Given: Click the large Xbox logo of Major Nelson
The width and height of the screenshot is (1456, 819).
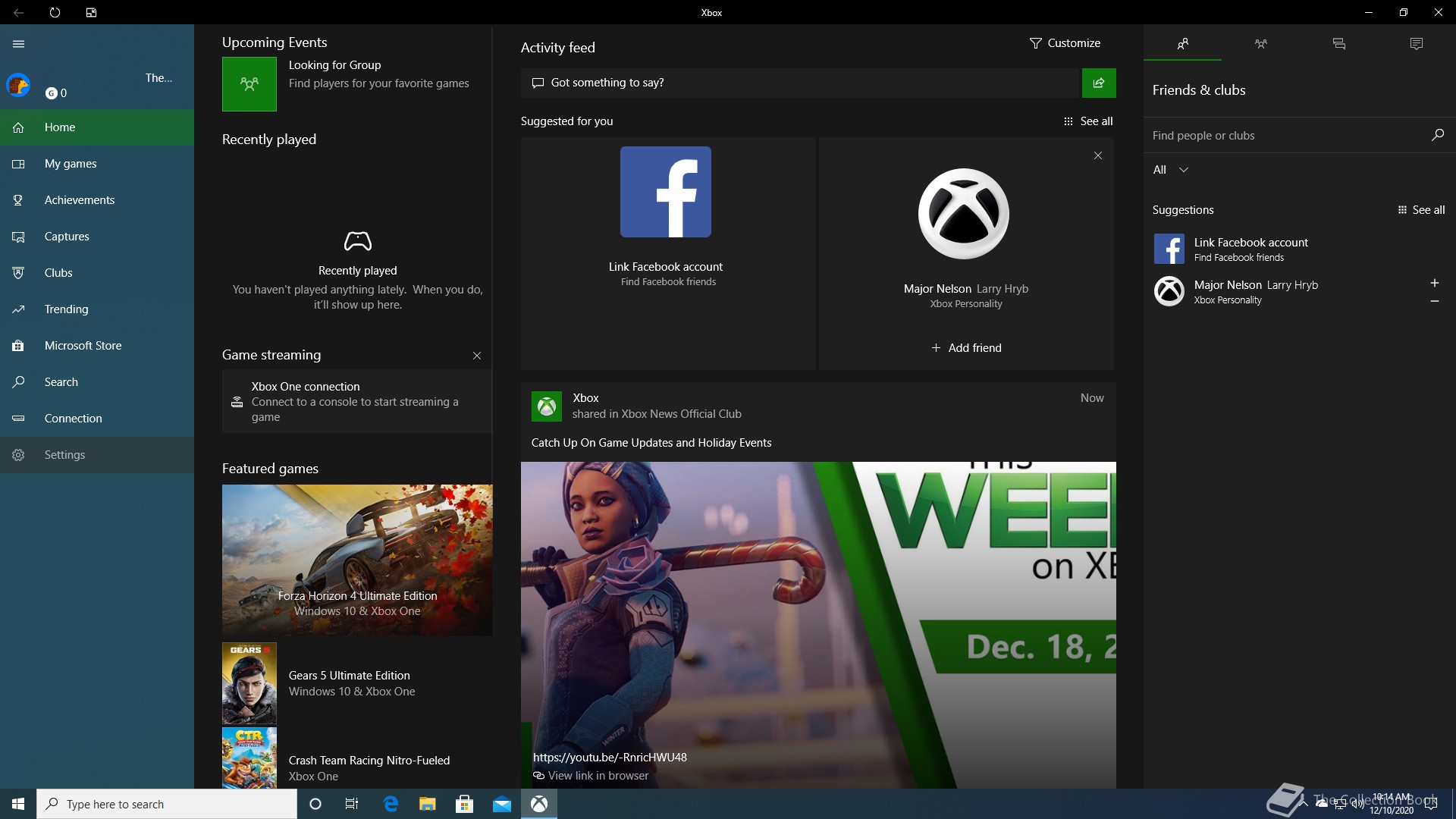Looking at the screenshot, I should (x=964, y=214).
